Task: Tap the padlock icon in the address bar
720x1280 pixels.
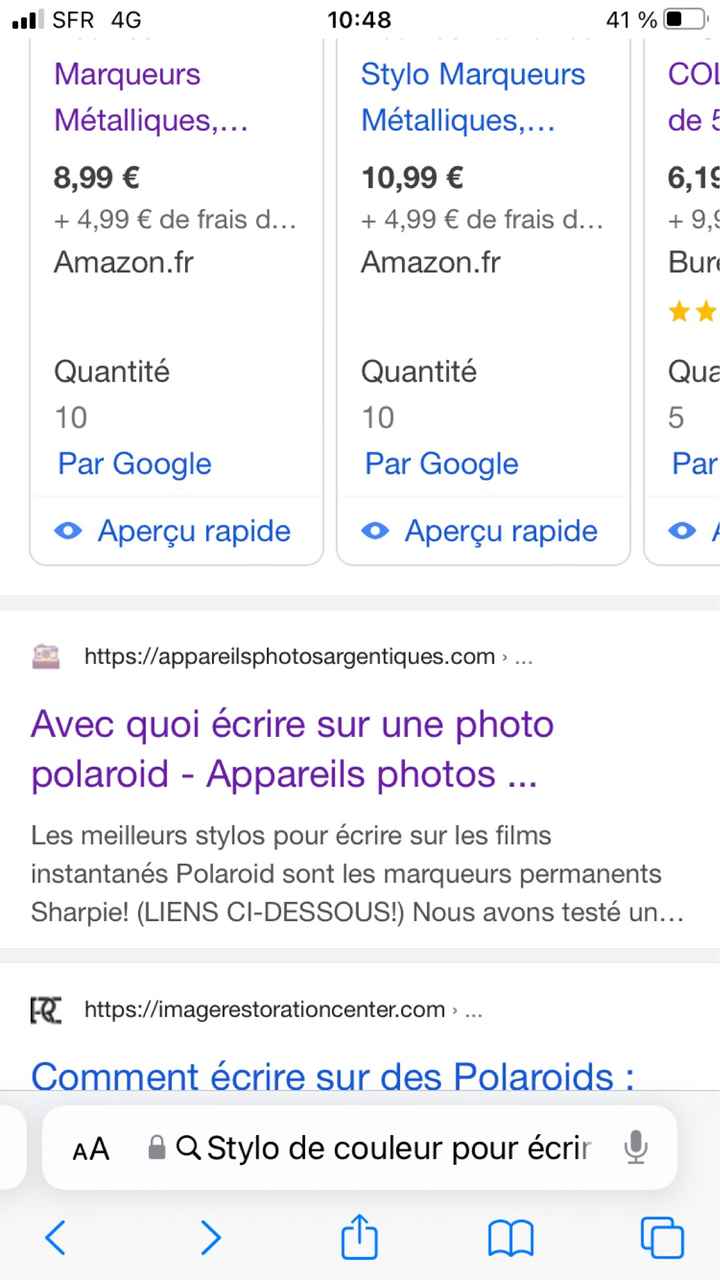Action: click(x=156, y=1148)
